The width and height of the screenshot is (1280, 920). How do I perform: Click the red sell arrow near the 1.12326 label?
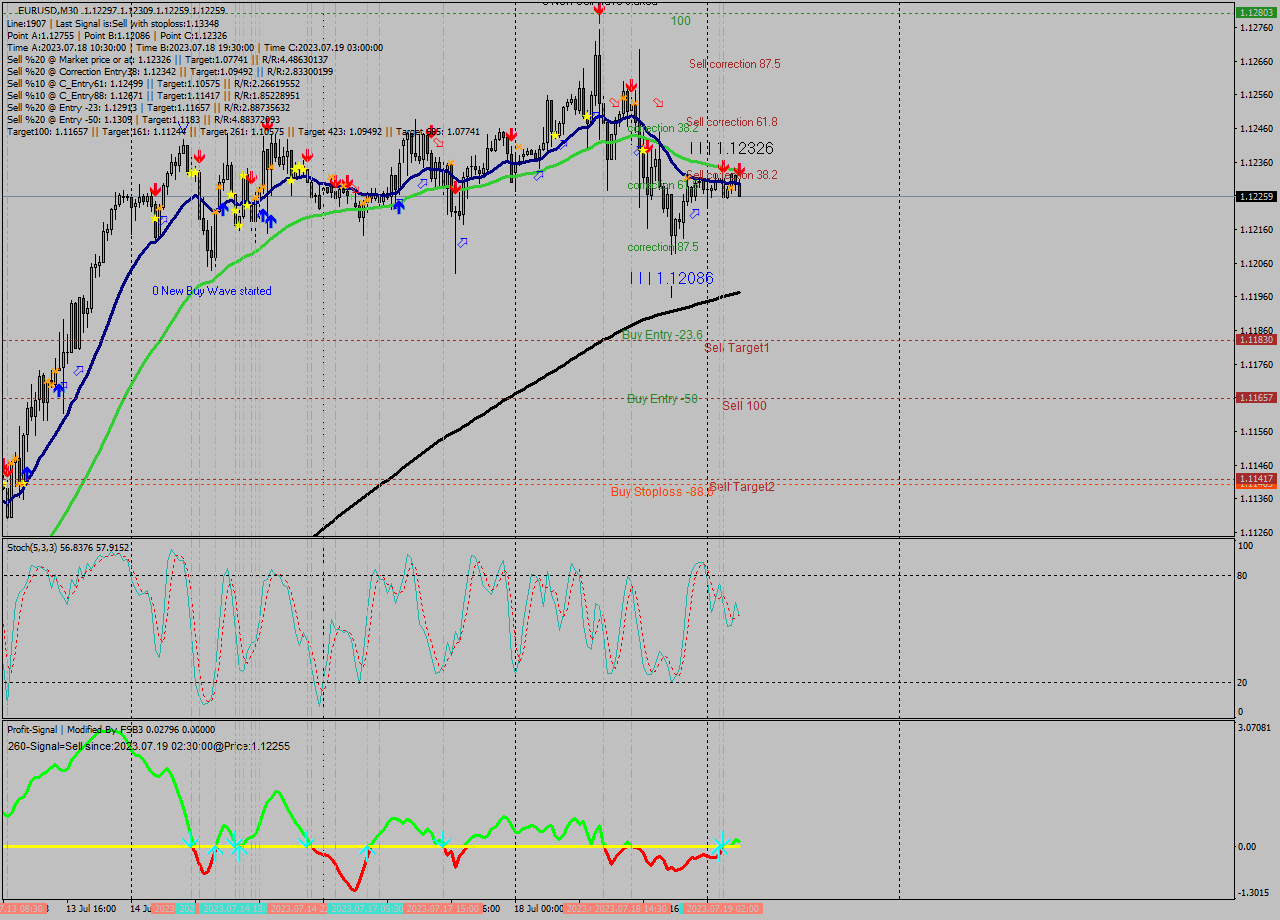[724, 166]
